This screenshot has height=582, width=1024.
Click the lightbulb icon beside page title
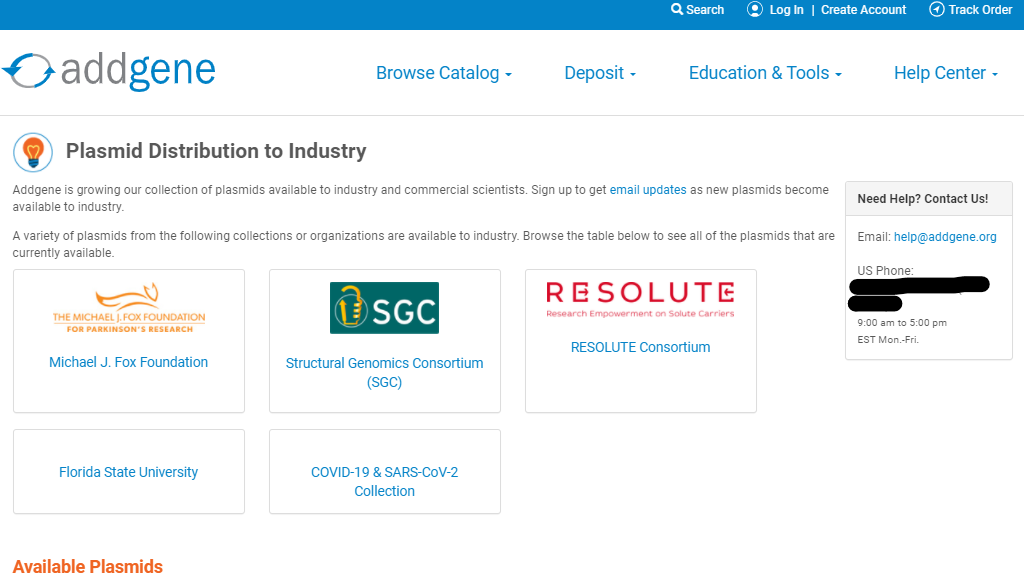tap(33, 152)
